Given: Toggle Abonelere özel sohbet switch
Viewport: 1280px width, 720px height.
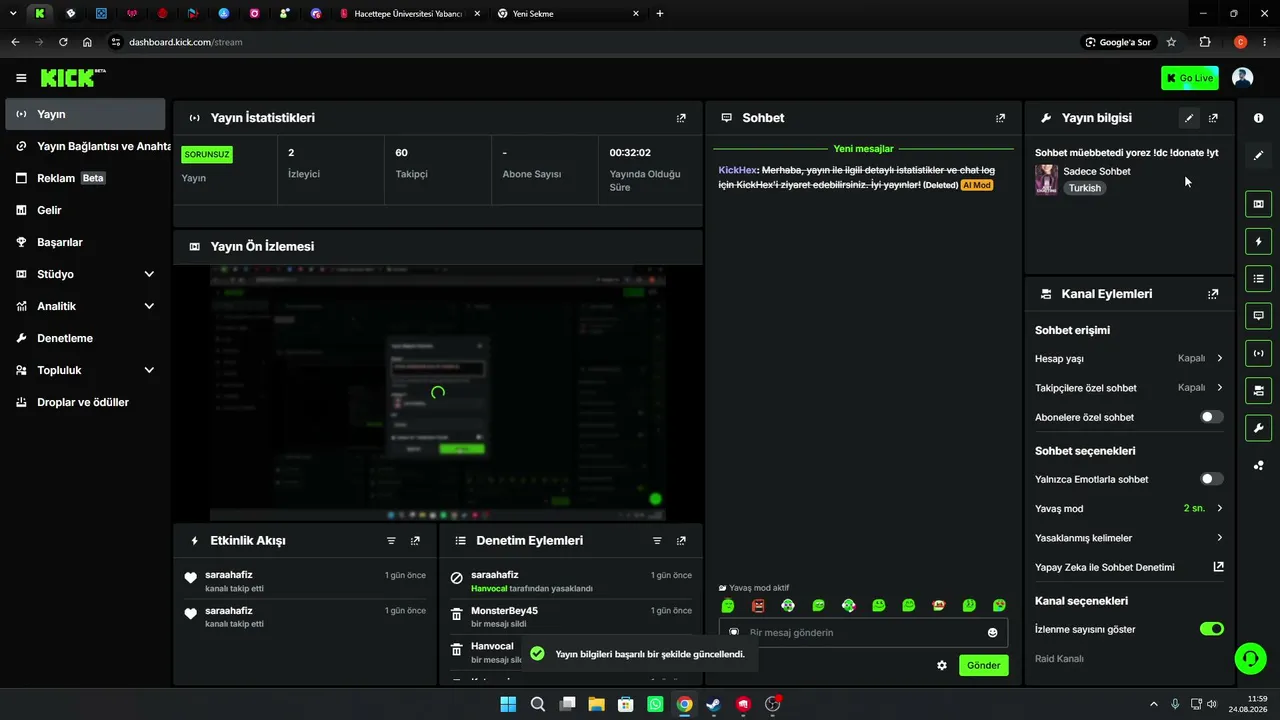Looking at the screenshot, I should [x=1211, y=417].
